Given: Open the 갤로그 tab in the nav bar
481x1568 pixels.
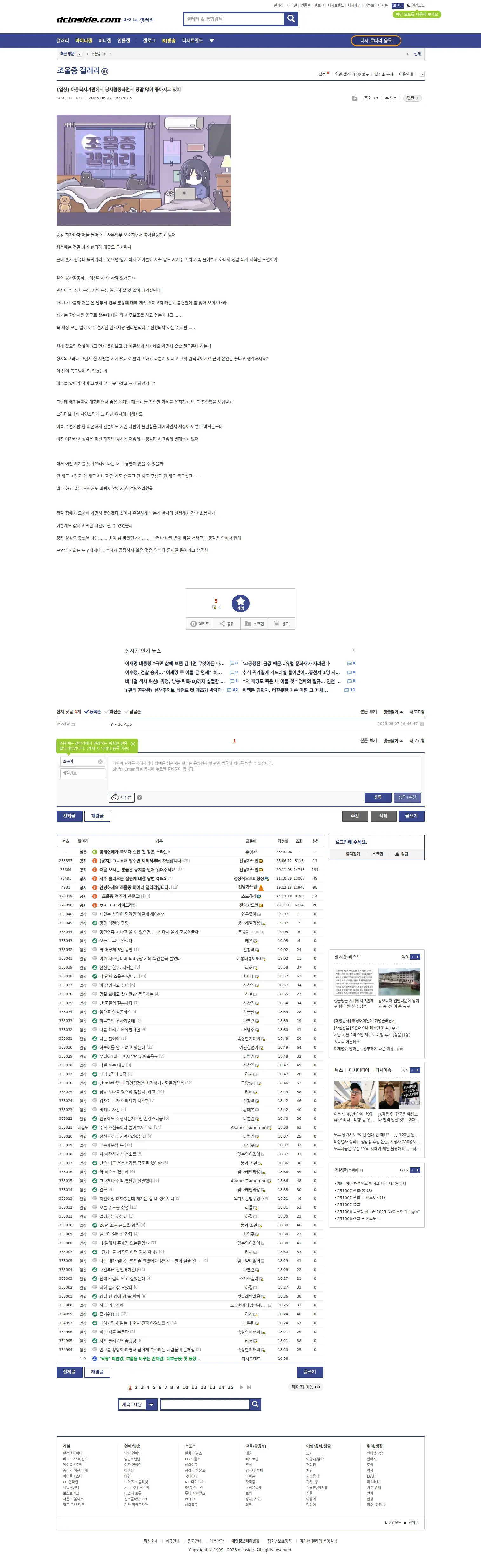Looking at the screenshot, I should coord(149,41).
